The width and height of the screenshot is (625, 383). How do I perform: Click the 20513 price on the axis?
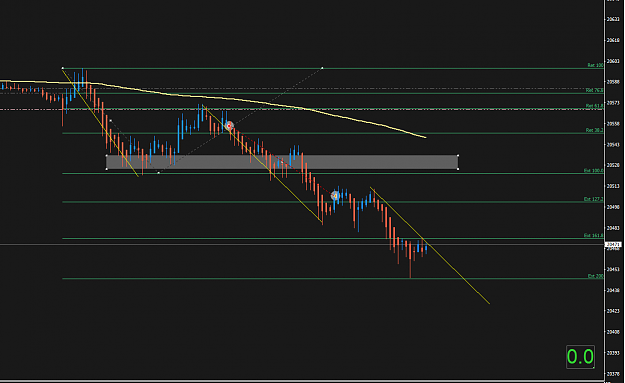tap(613, 186)
